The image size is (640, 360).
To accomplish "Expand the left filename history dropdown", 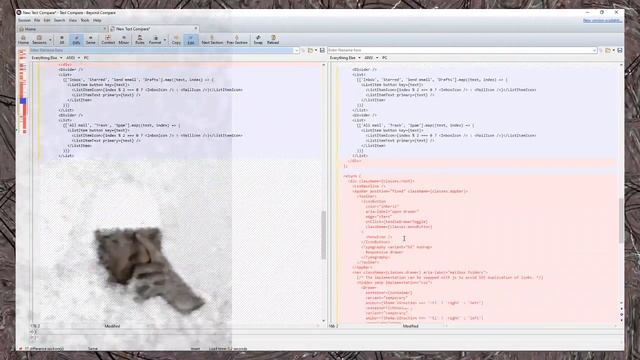I will coord(297,51).
